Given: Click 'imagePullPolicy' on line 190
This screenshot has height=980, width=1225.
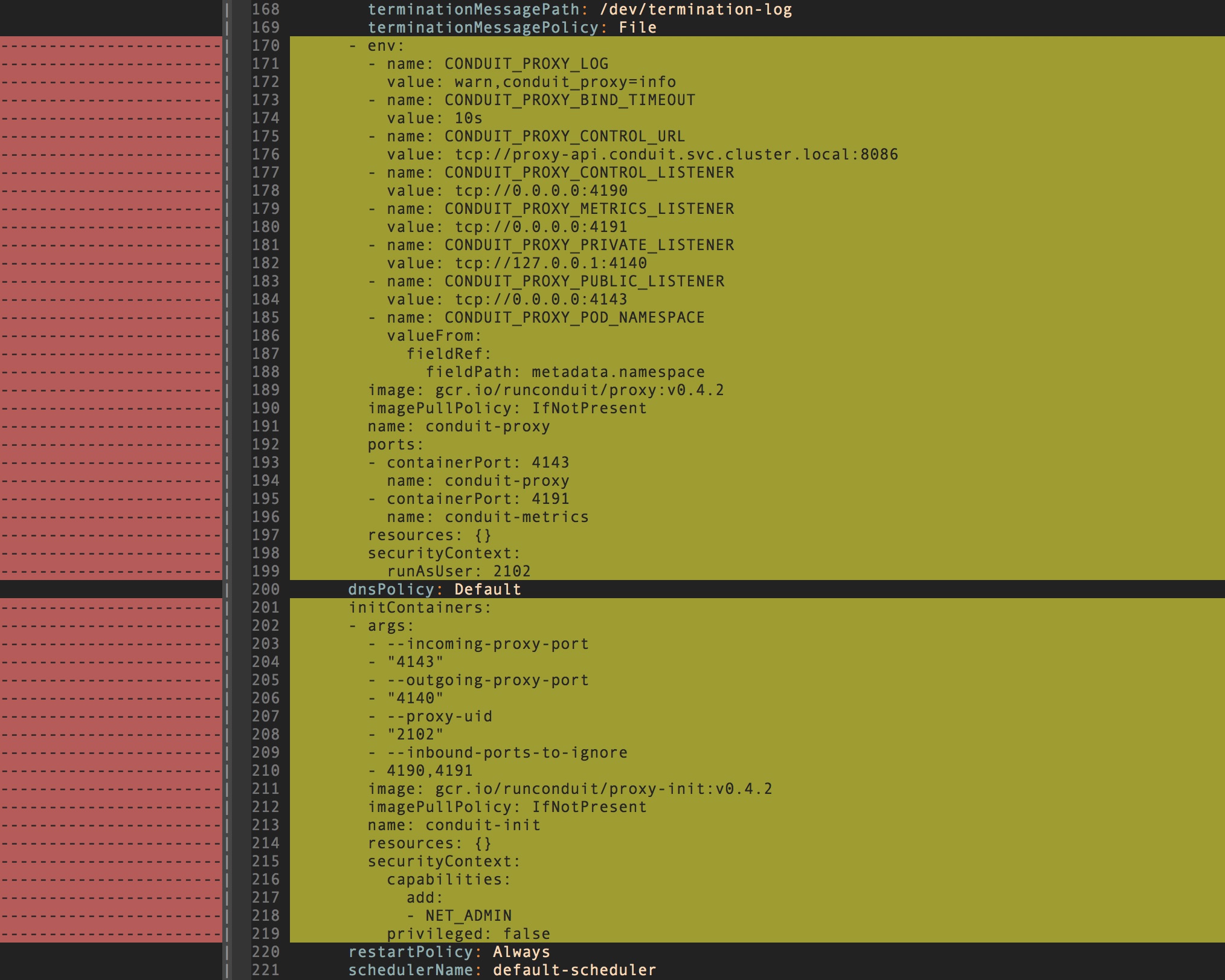Looking at the screenshot, I should pos(440,408).
